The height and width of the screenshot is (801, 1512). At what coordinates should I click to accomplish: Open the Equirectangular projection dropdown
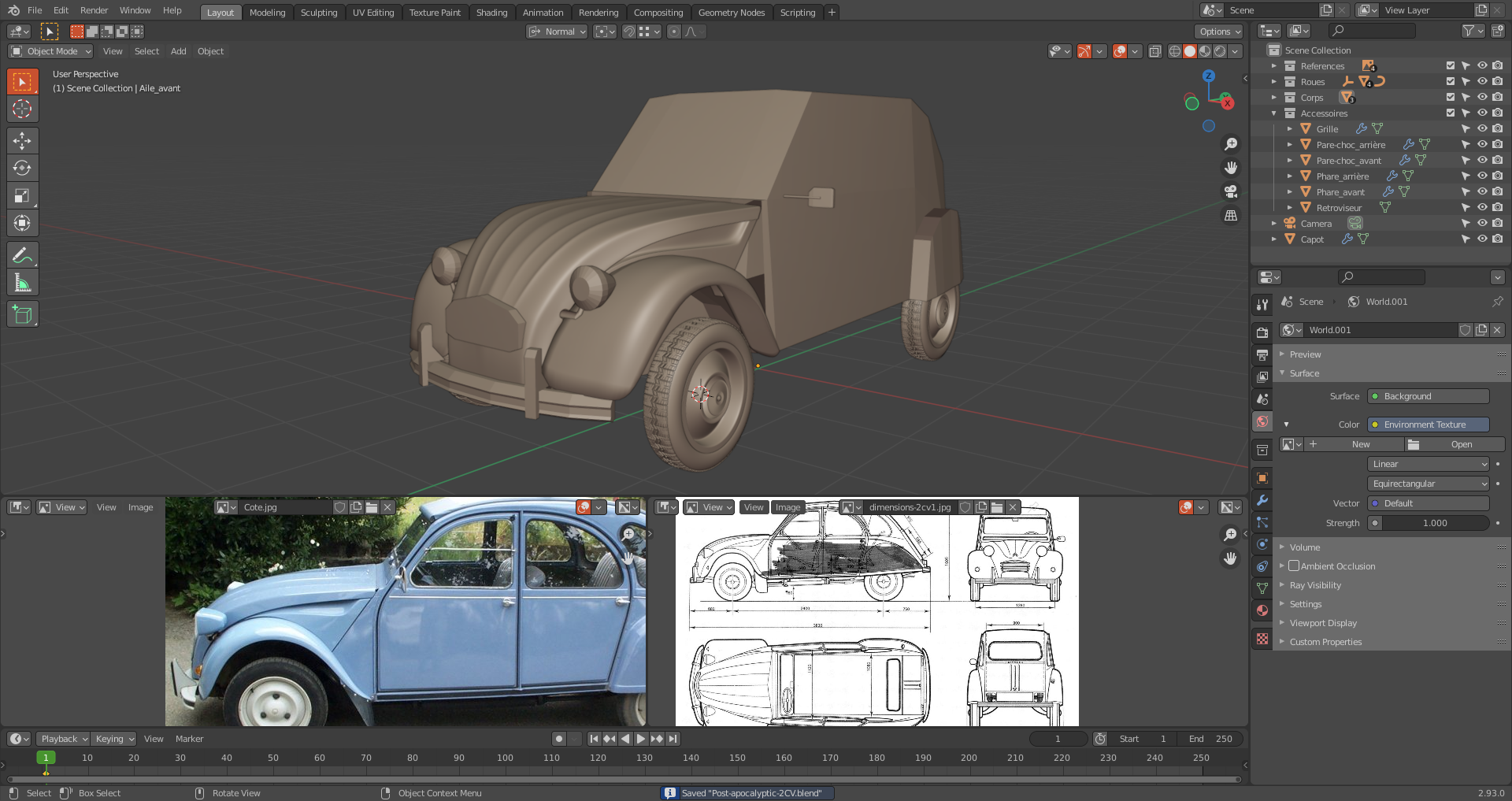pos(1429,484)
